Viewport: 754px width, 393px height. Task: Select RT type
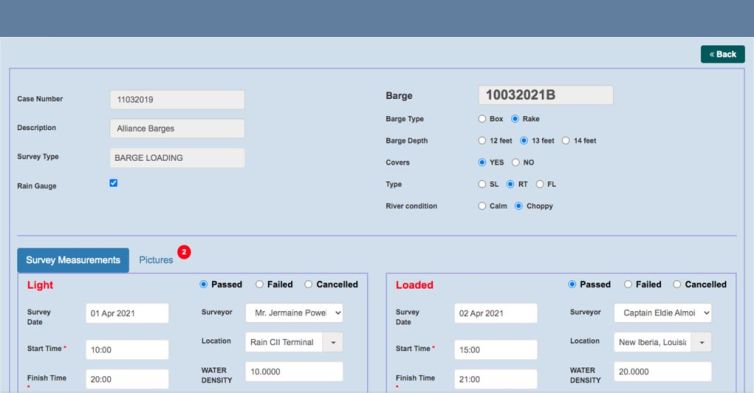click(510, 184)
